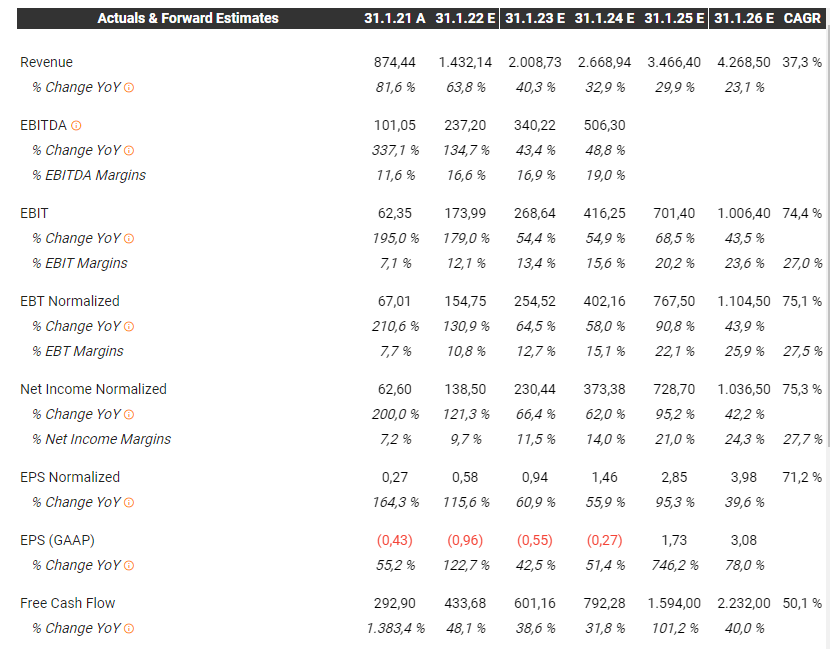The width and height of the screenshot is (830, 649).
Task: Click the Revenue row label
Action: point(46,62)
